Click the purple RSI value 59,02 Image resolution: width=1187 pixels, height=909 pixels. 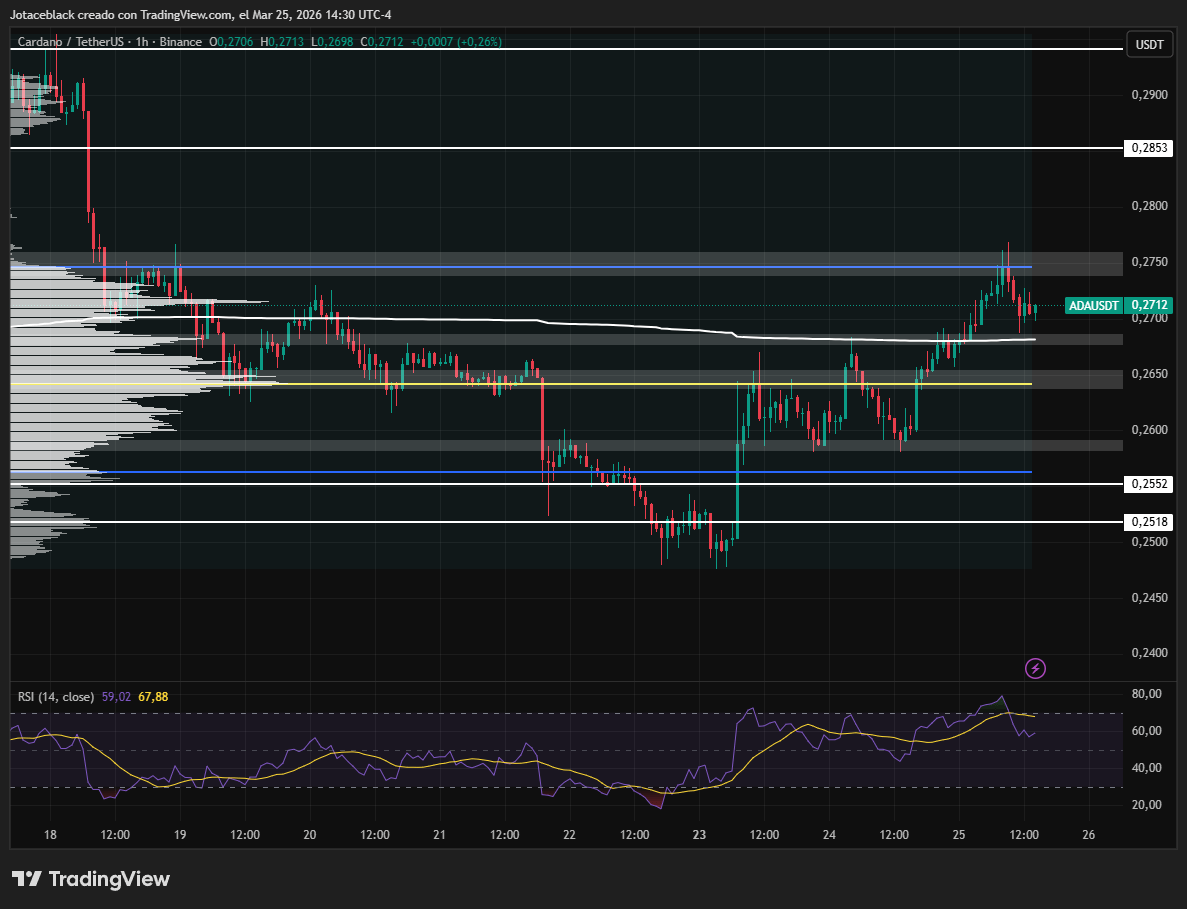(117, 696)
